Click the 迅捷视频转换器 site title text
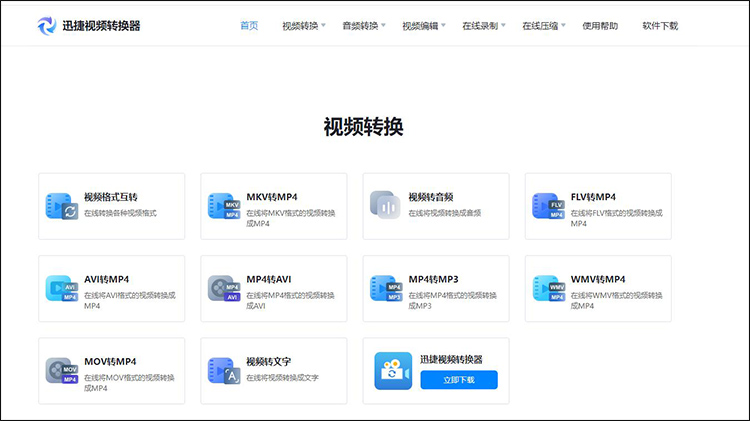The width and height of the screenshot is (750, 421). point(101,26)
